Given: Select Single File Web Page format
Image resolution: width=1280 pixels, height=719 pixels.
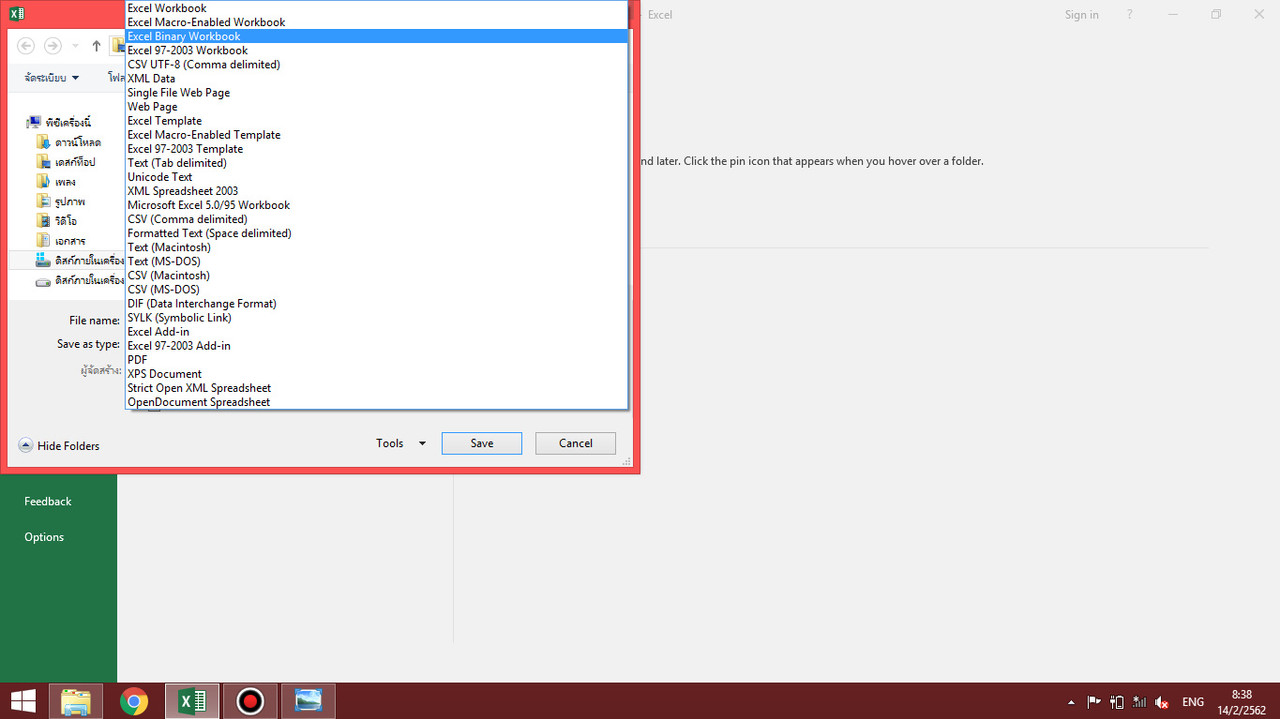Looking at the screenshot, I should (x=377, y=92).
